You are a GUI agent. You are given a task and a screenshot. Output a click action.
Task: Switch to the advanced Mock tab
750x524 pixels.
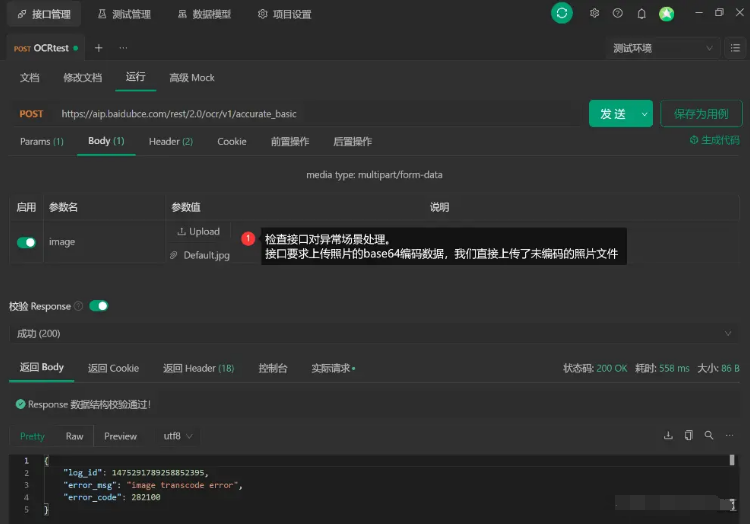pyautogui.click(x=192, y=77)
